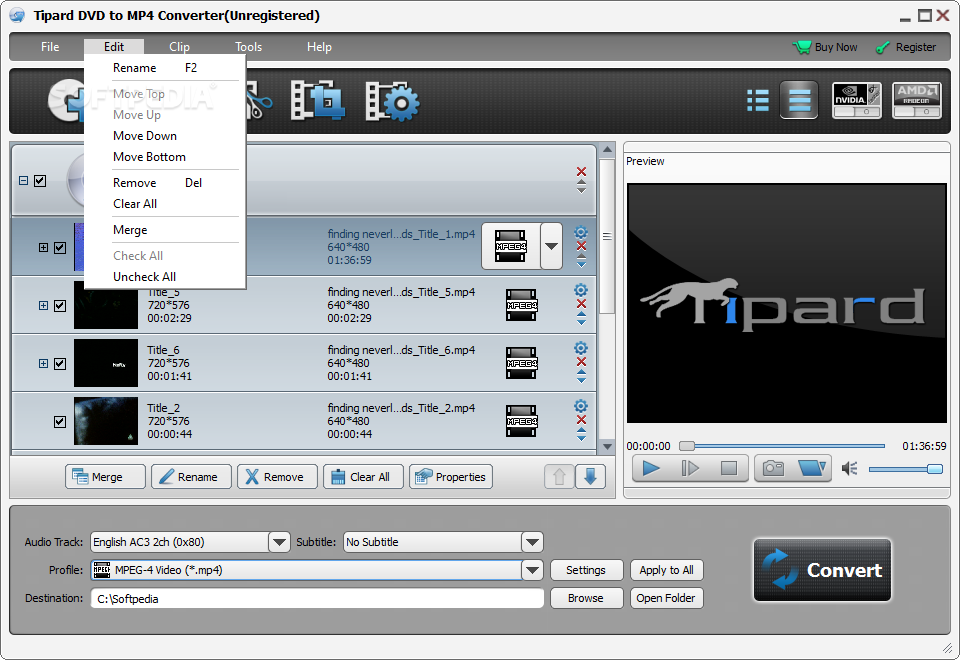Choose Move Bottom in Edit menu
Screen dimensions: 960x660
165,157
